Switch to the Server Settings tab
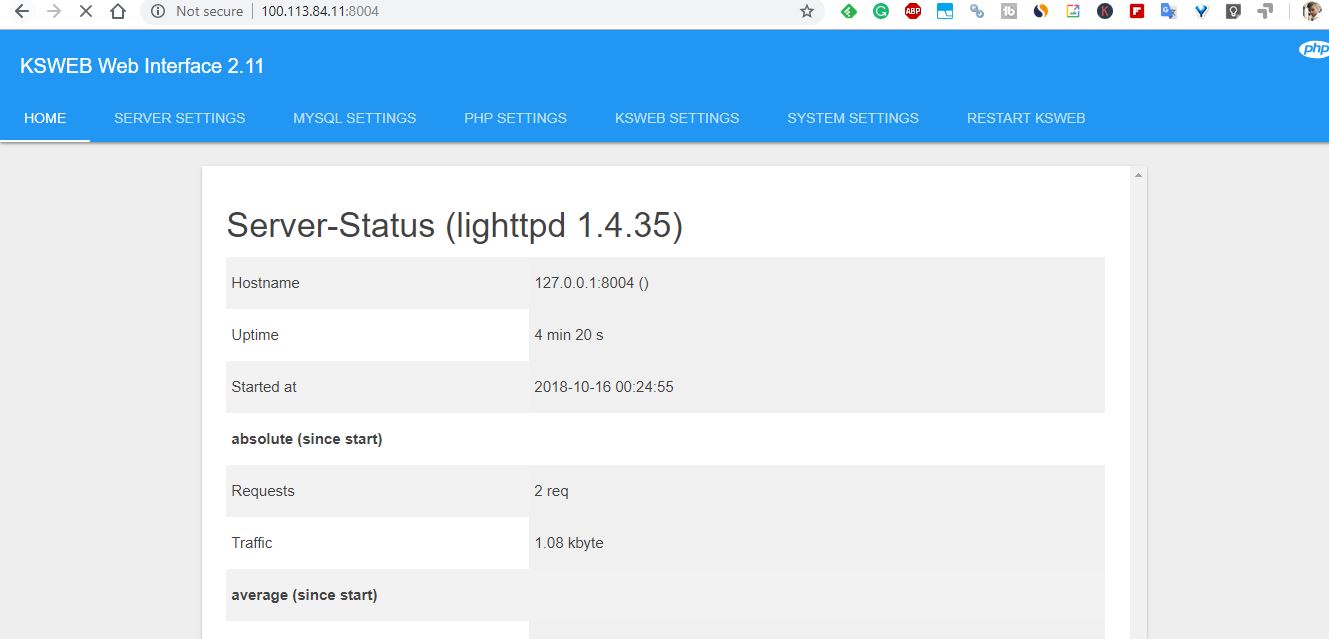This screenshot has height=639, width=1329. [x=179, y=118]
